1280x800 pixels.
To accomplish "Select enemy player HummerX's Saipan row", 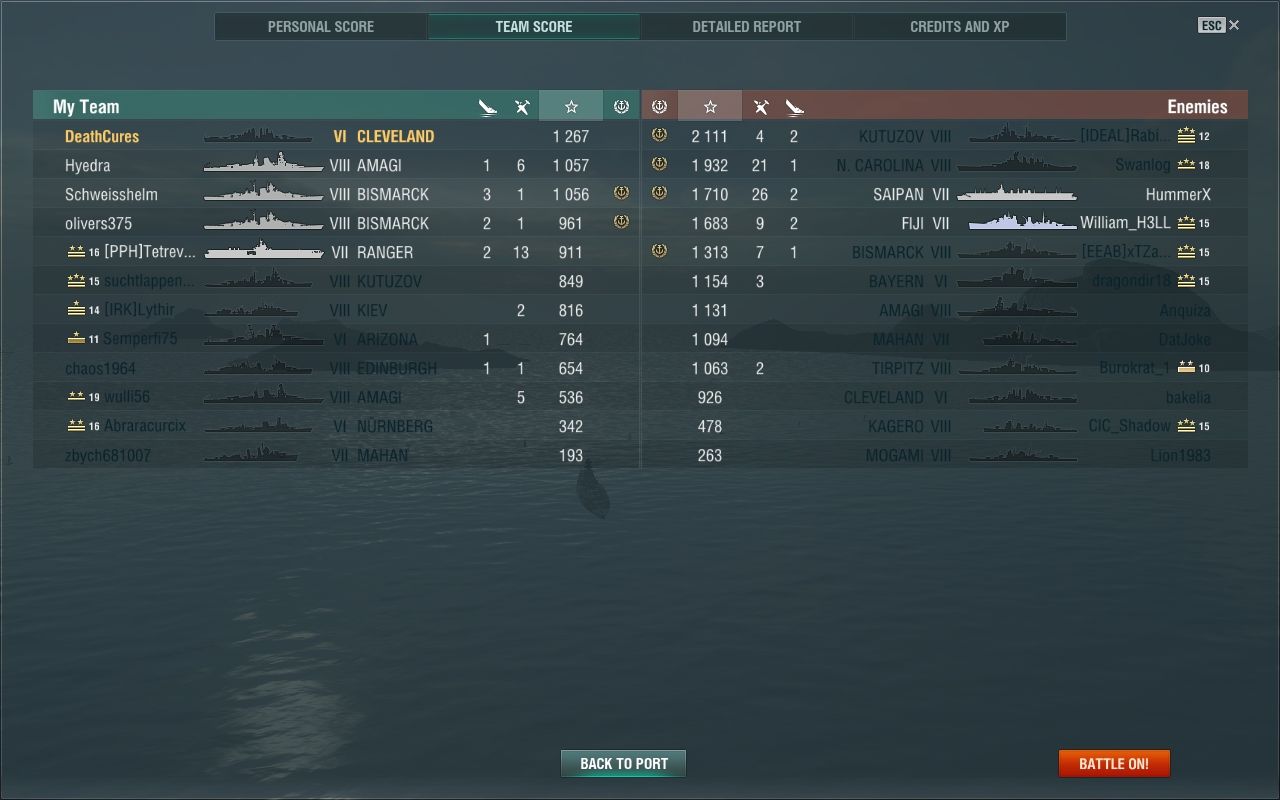I will click(945, 194).
